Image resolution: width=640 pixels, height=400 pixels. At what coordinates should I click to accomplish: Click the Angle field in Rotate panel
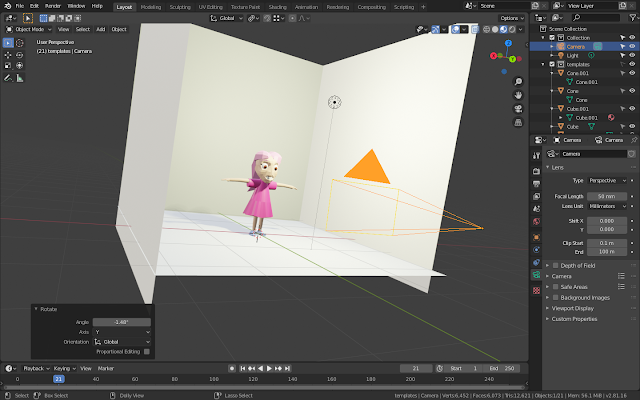[122, 322]
